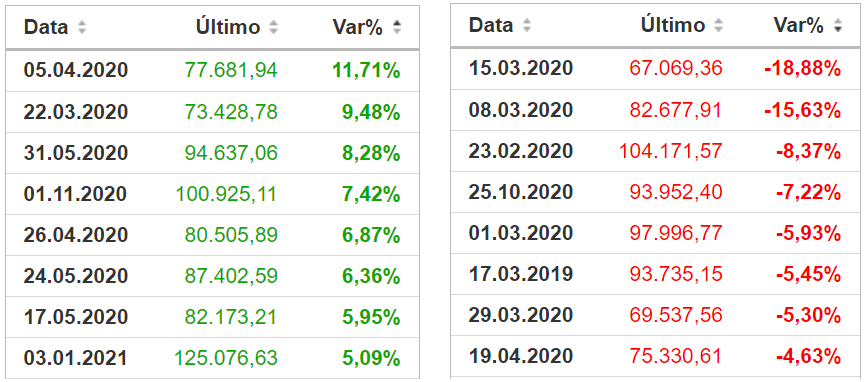Click the 17.03.2019 date cell

[521, 274]
